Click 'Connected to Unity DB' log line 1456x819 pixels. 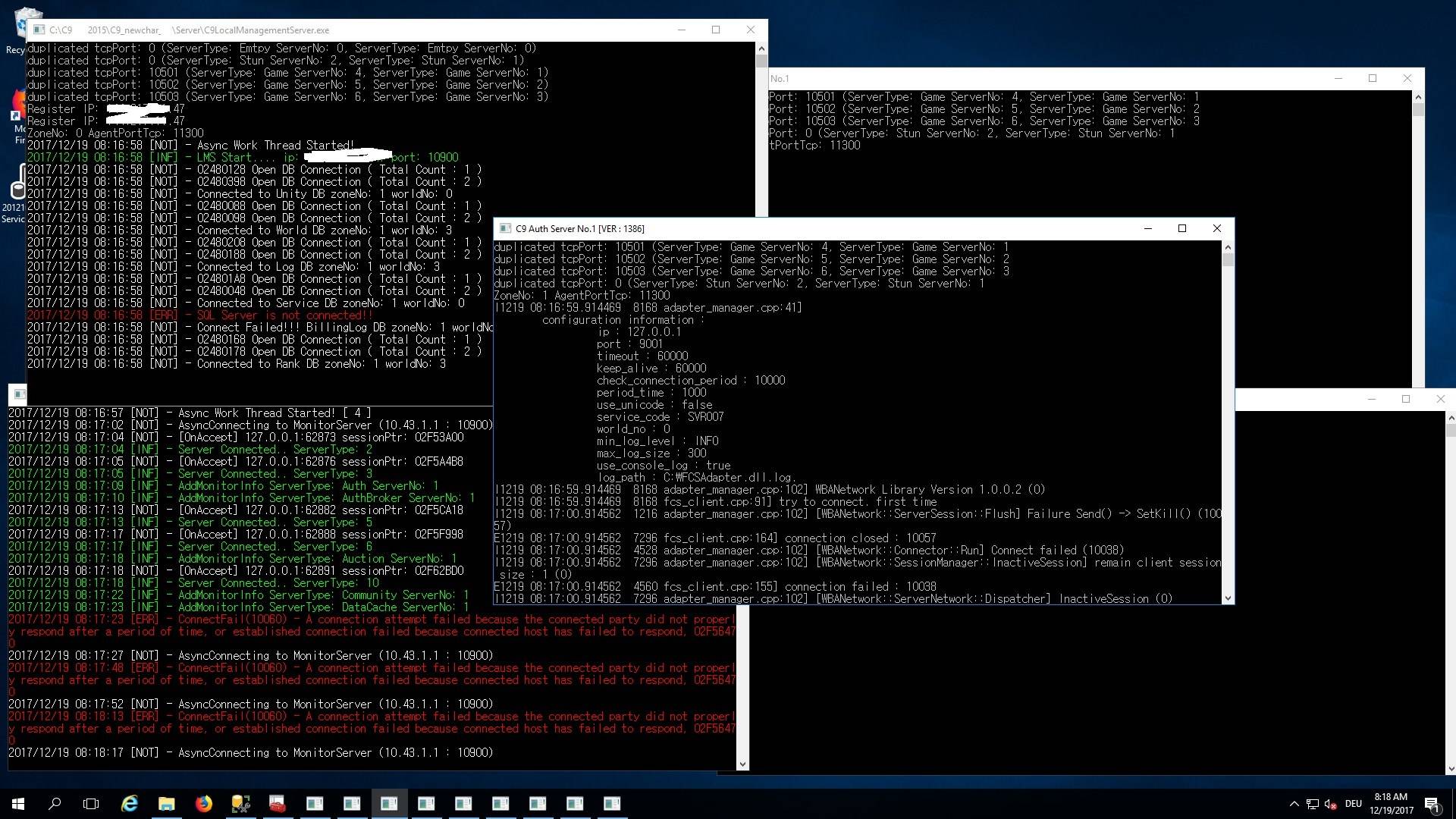240,194
